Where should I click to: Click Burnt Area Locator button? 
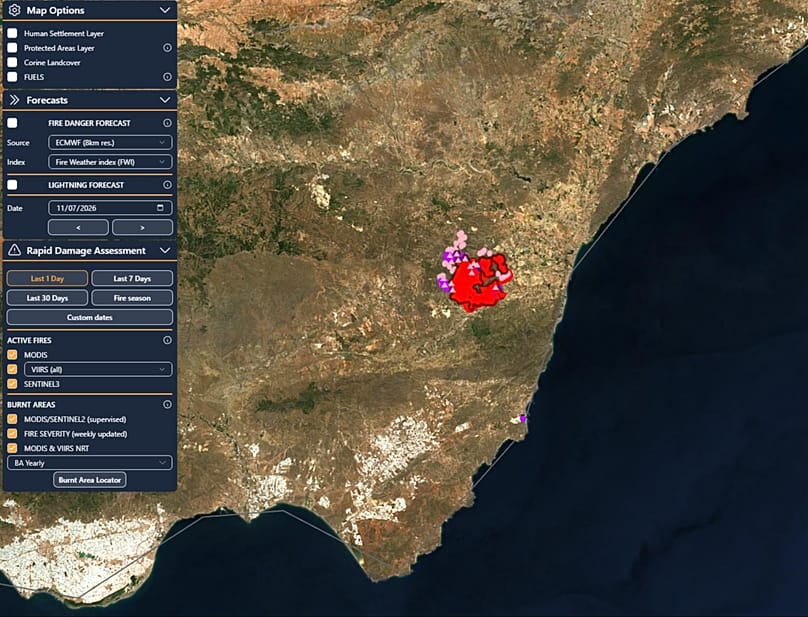[90, 480]
